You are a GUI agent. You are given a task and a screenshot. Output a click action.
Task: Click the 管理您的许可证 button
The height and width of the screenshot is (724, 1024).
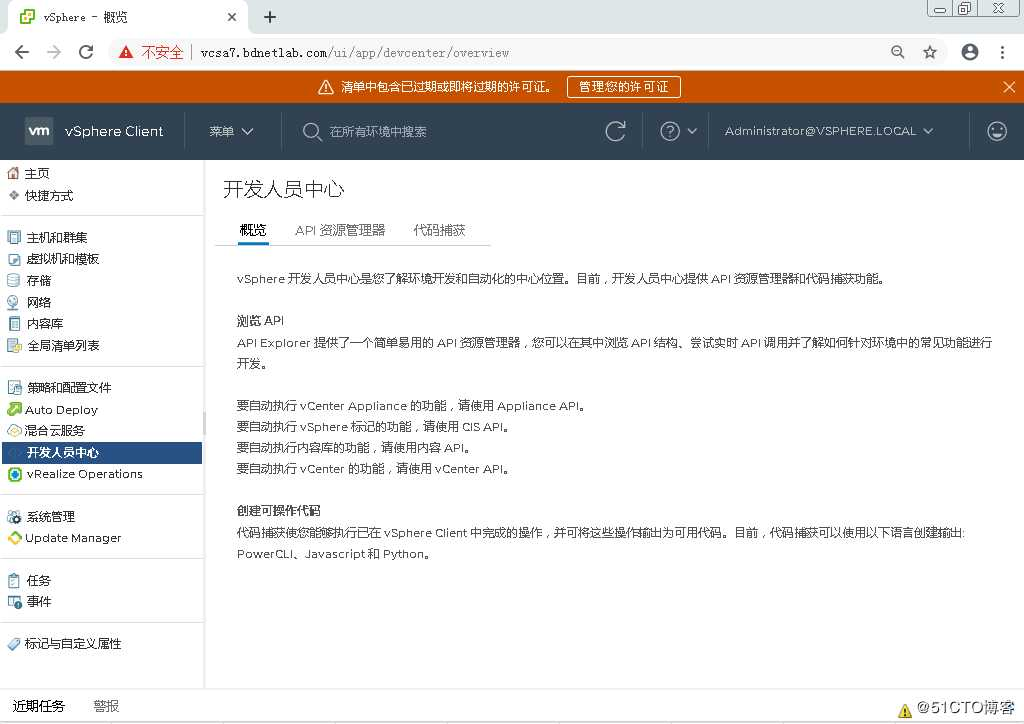tap(624, 87)
